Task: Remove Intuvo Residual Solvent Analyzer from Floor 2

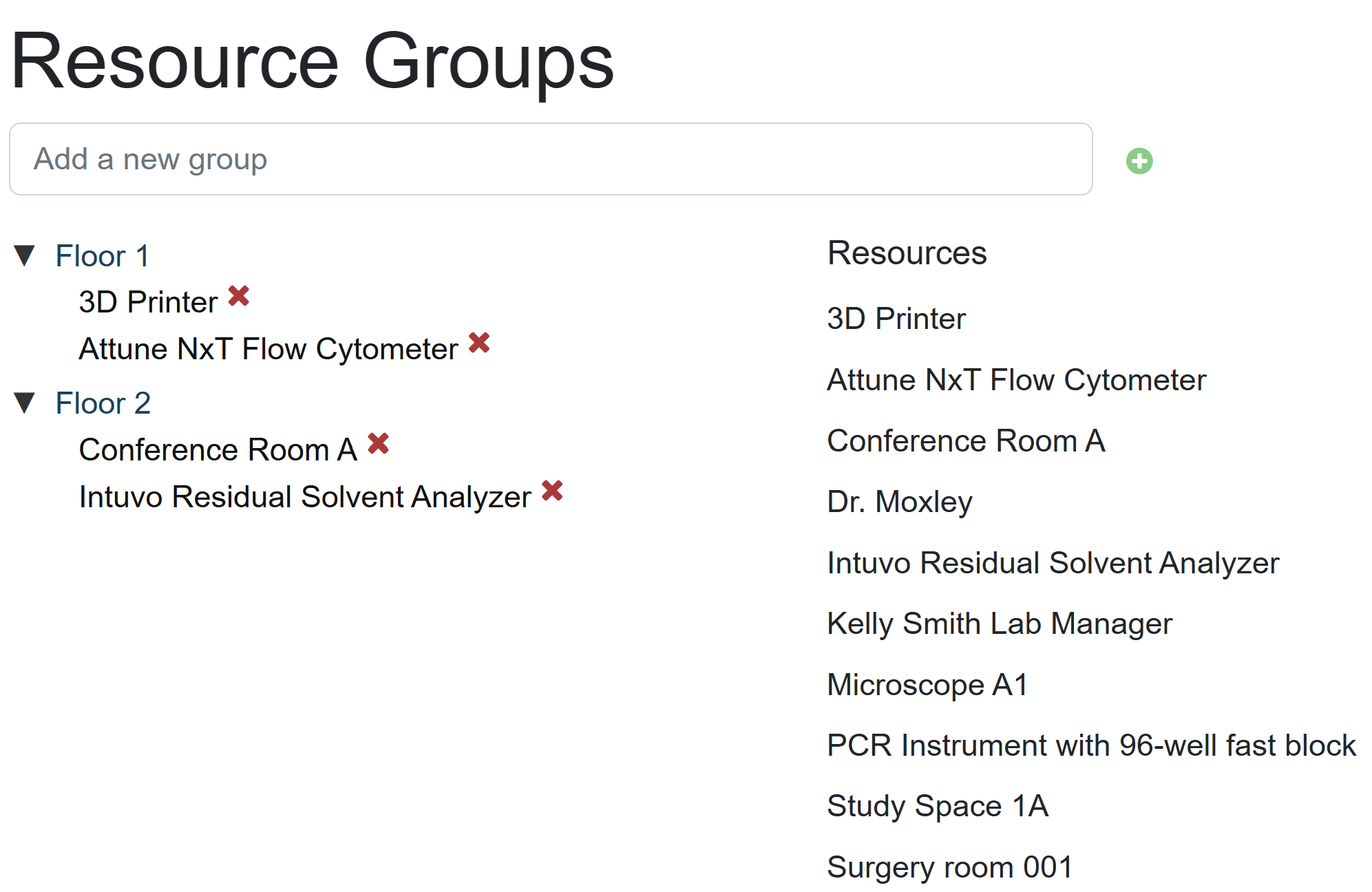Action: click(x=552, y=491)
